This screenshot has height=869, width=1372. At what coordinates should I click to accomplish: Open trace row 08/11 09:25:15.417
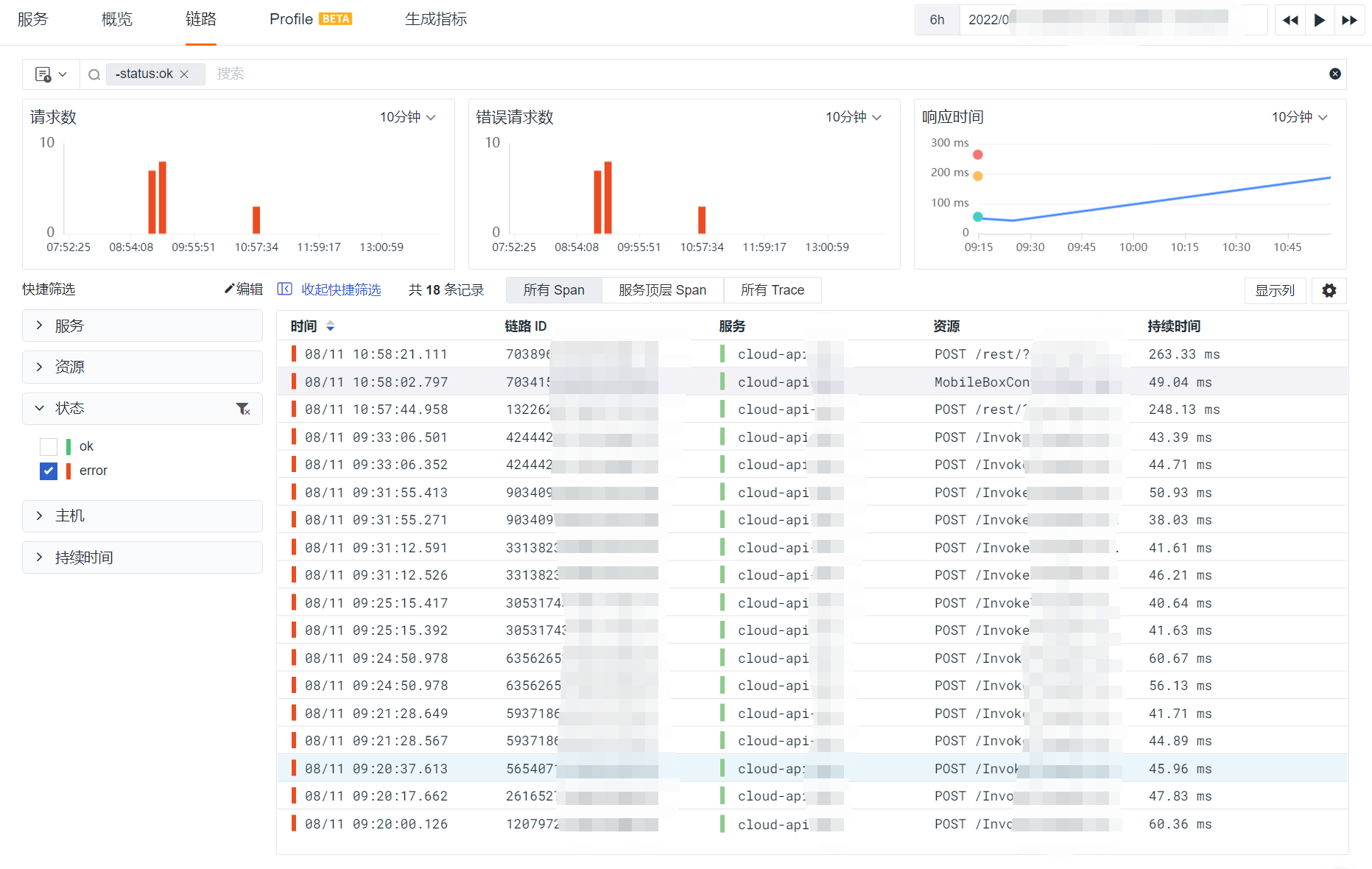pyautogui.click(x=812, y=603)
